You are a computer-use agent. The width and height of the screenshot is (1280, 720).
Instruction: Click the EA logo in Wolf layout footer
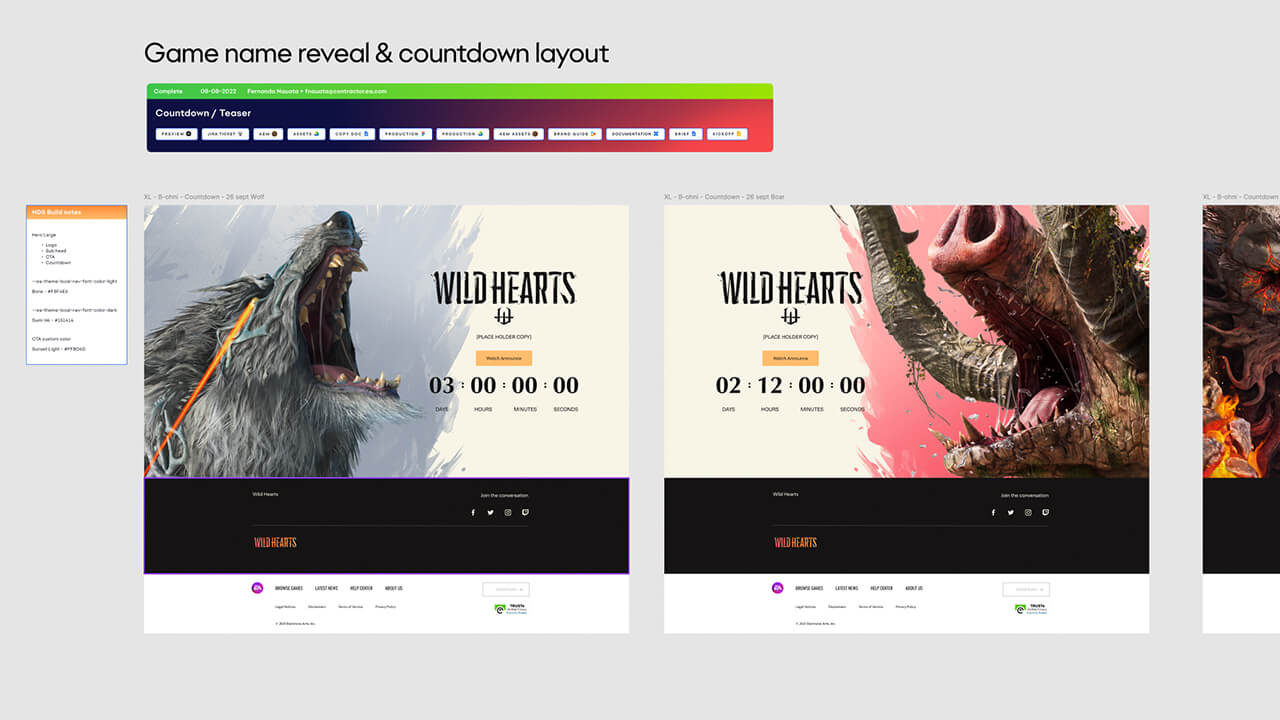[258, 588]
